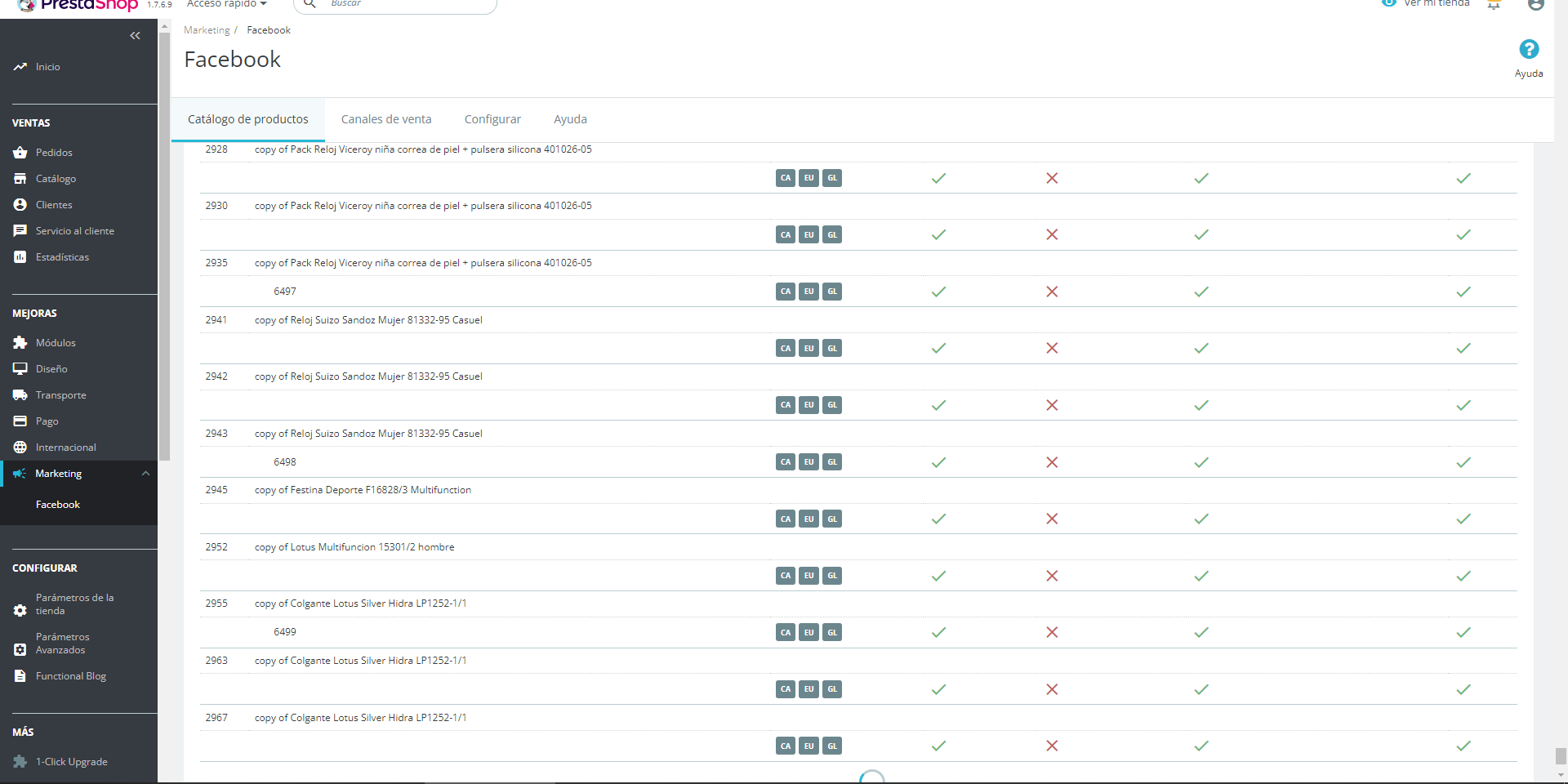Collapse the Marketing menu chevron

[145, 474]
